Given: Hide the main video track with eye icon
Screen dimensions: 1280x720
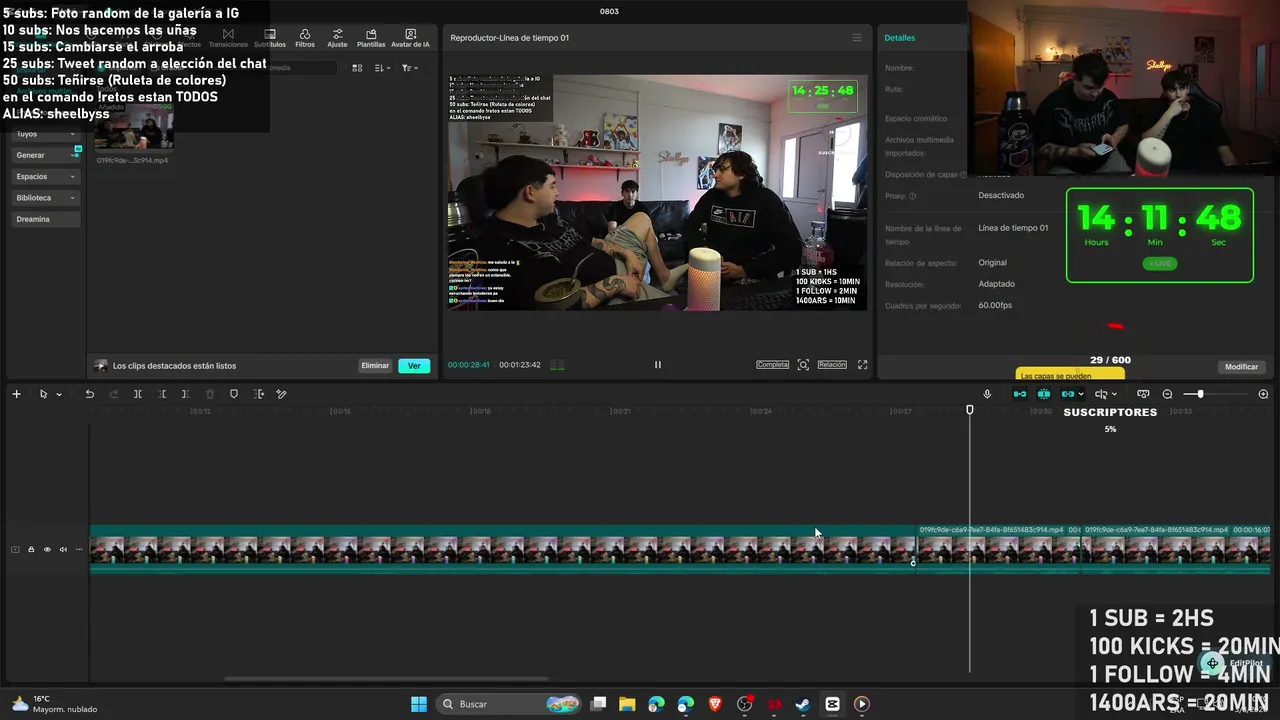Looking at the screenshot, I should tap(47, 549).
